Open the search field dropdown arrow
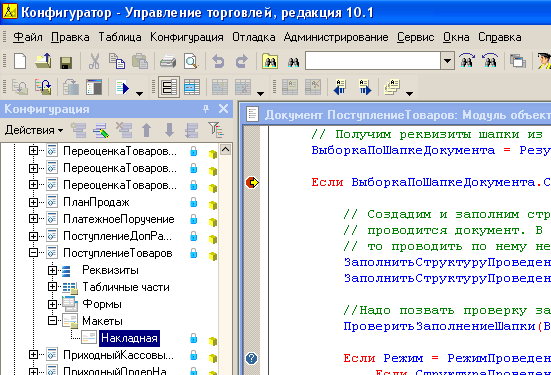 pyautogui.click(x=447, y=61)
